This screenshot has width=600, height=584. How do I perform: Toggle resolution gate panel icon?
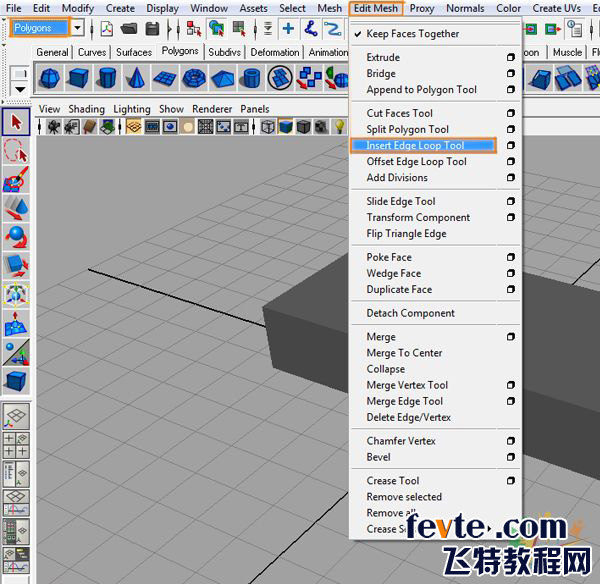click(170, 127)
